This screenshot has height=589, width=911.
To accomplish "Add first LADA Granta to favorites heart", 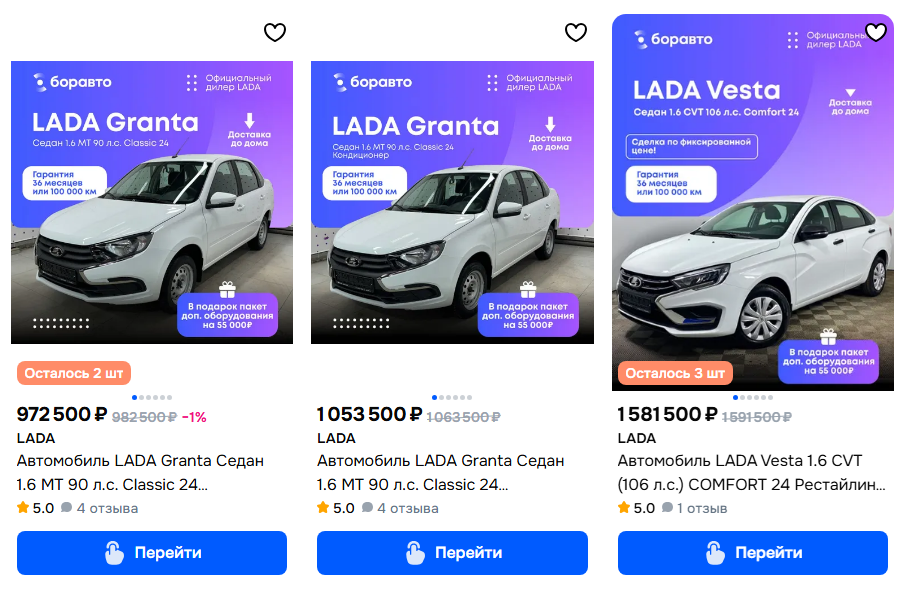I will (x=275, y=33).
